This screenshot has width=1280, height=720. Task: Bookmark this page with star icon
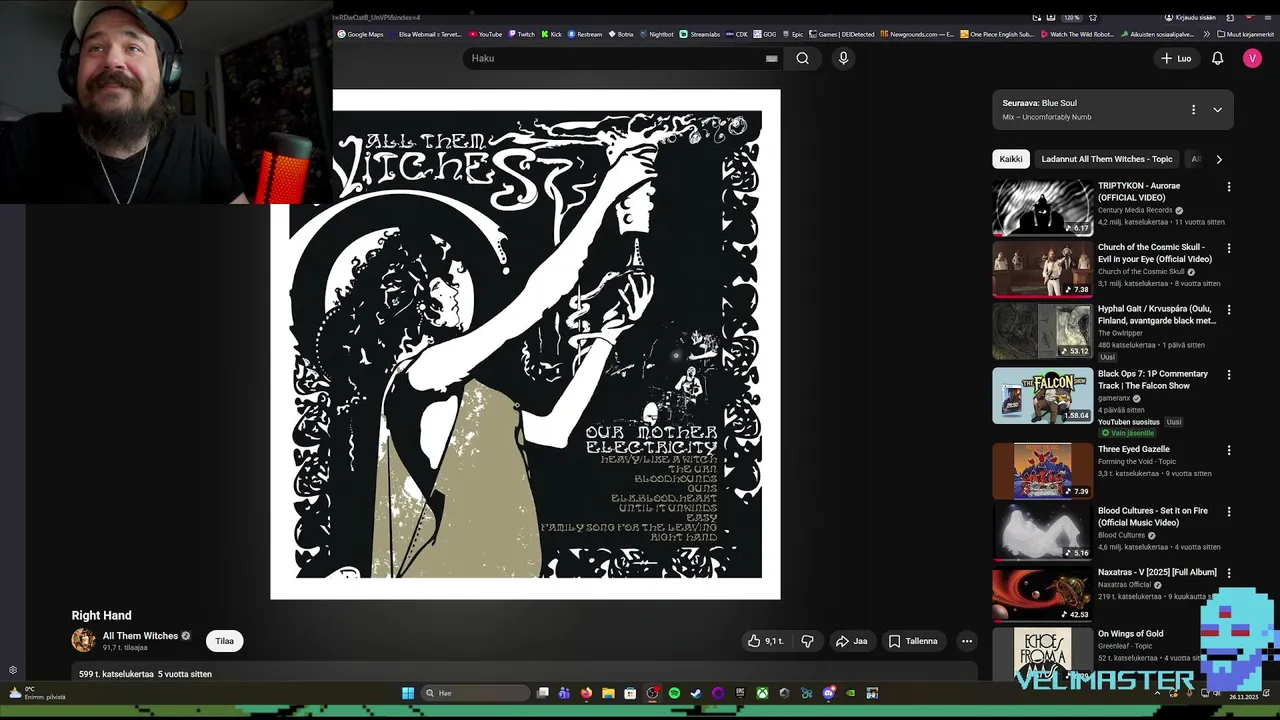pyautogui.click(x=1093, y=17)
